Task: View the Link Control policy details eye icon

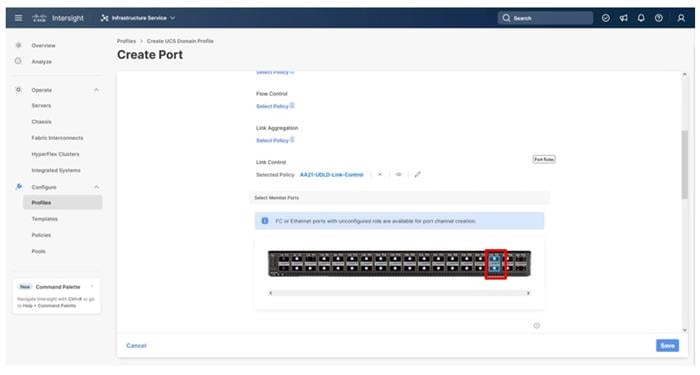Action: point(399,175)
